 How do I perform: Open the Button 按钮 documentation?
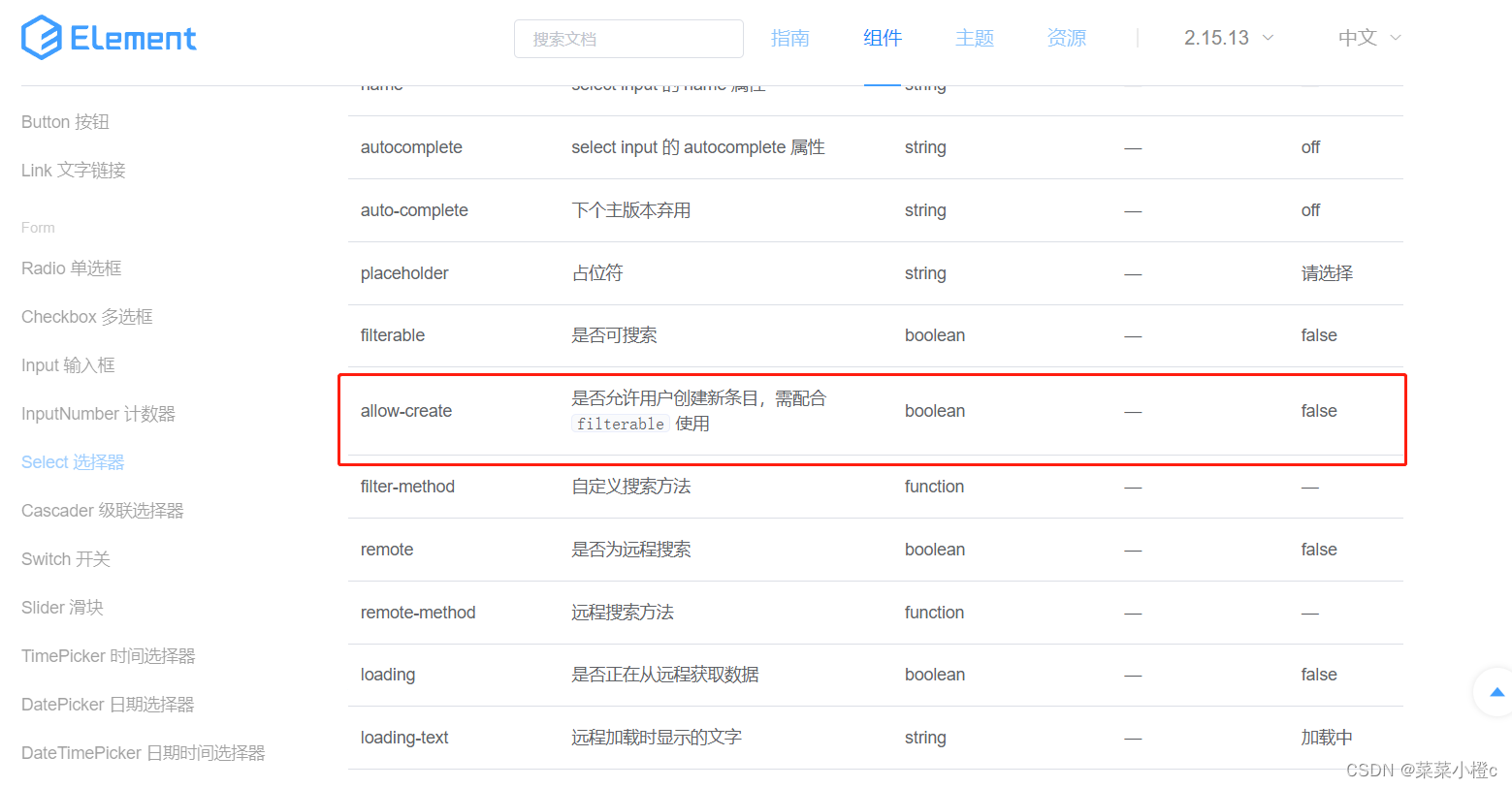64,121
